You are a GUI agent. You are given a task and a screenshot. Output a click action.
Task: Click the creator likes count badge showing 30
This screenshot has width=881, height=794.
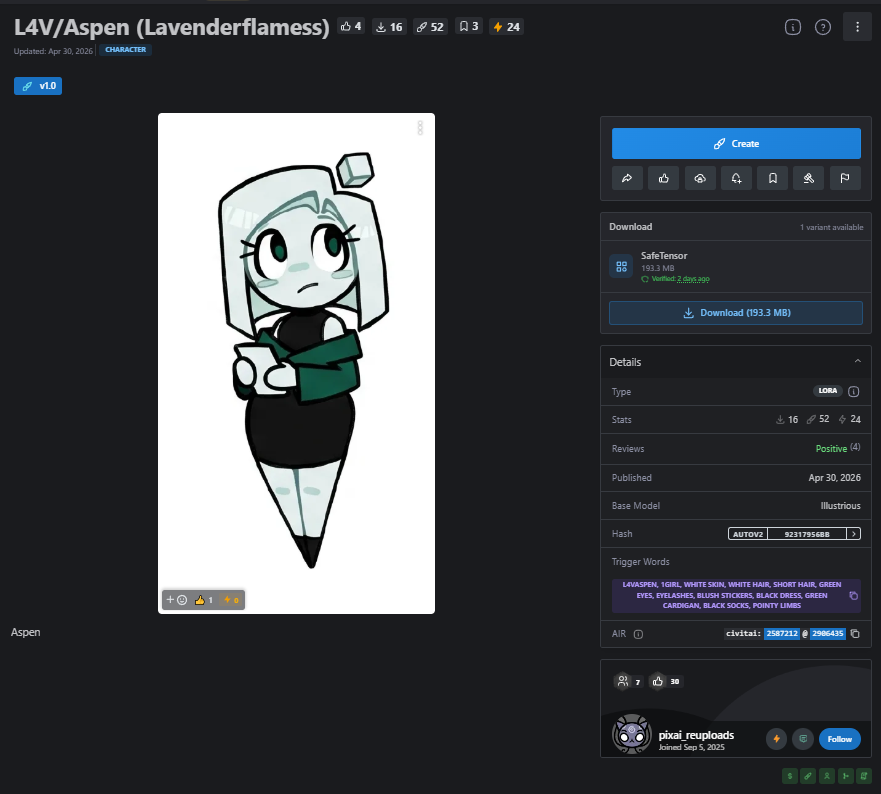click(665, 682)
